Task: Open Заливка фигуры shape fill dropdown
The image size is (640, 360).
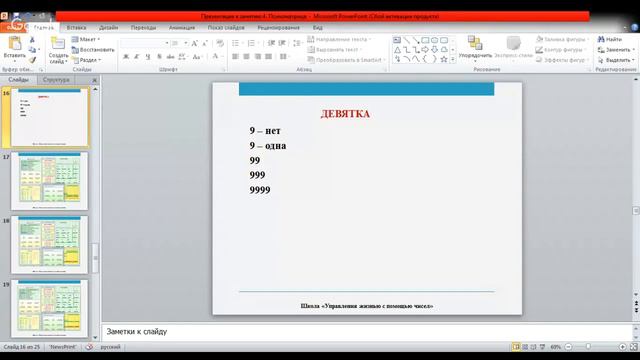Action: tap(563, 39)
